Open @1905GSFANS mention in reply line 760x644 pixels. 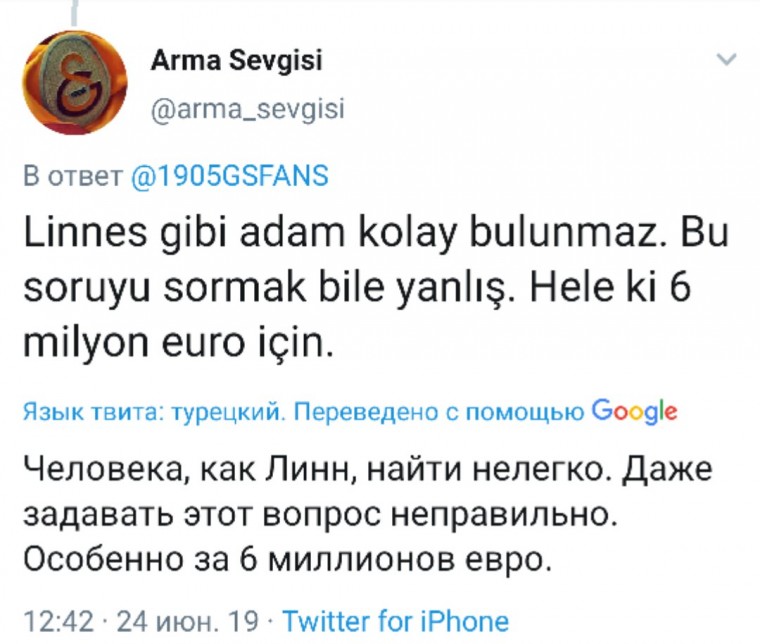click(230, 175)
